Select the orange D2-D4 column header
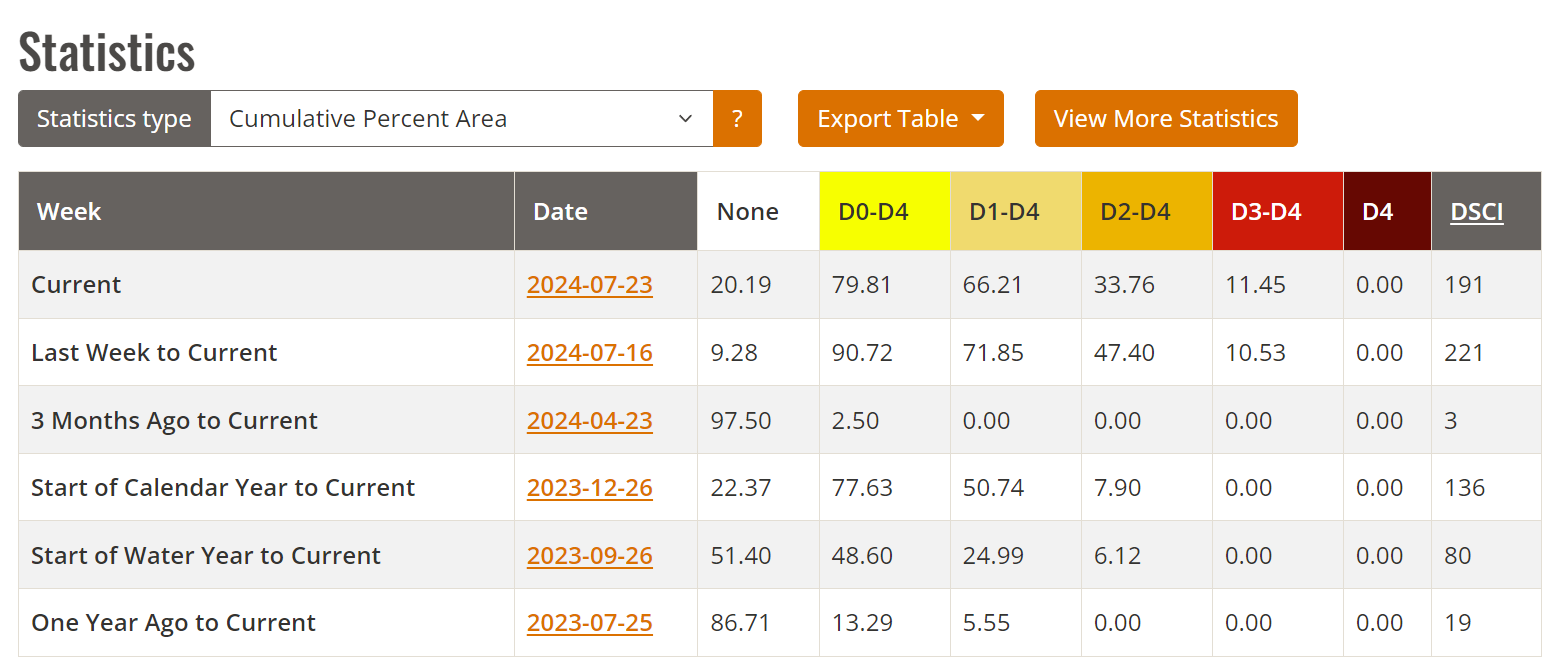 (1146, 211)
